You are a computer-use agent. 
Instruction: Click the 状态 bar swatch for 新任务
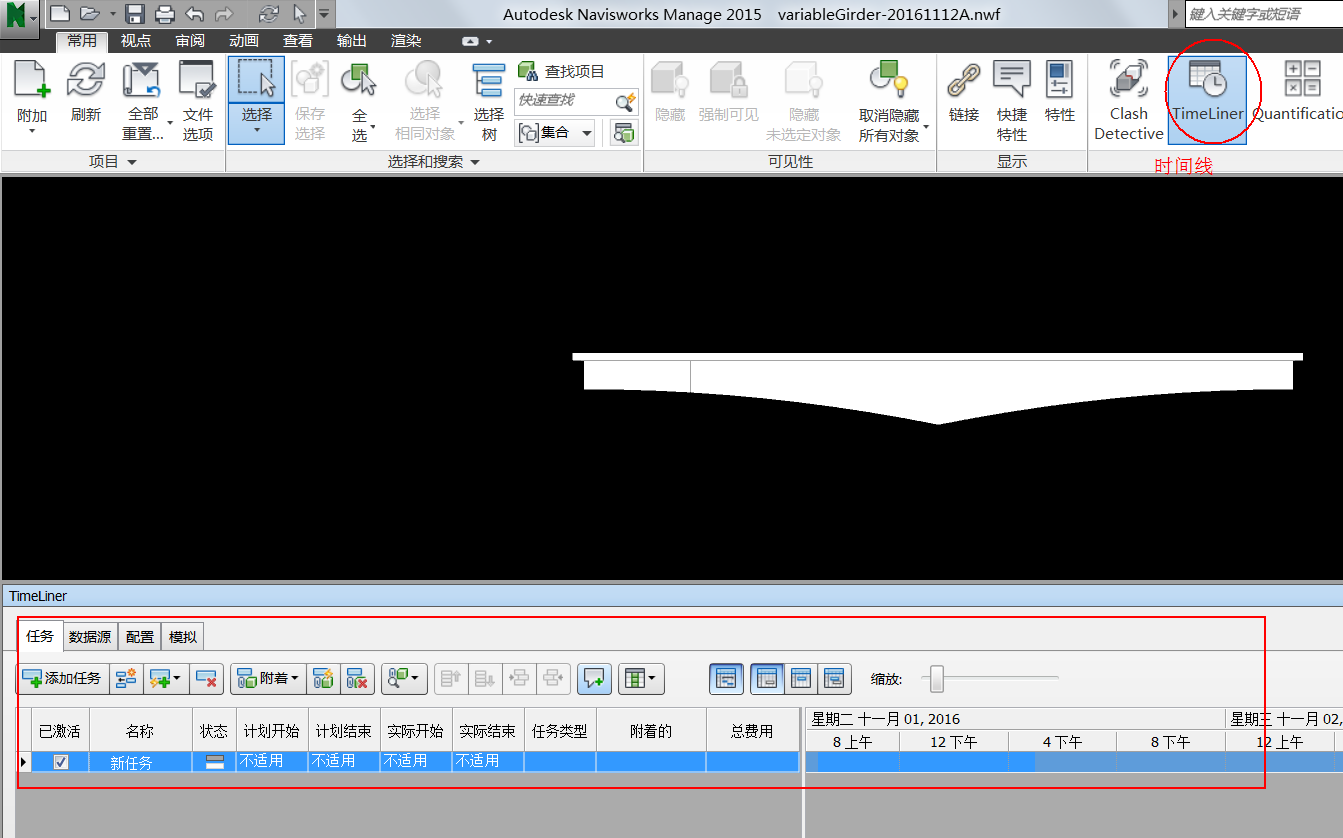pos(214,762)
